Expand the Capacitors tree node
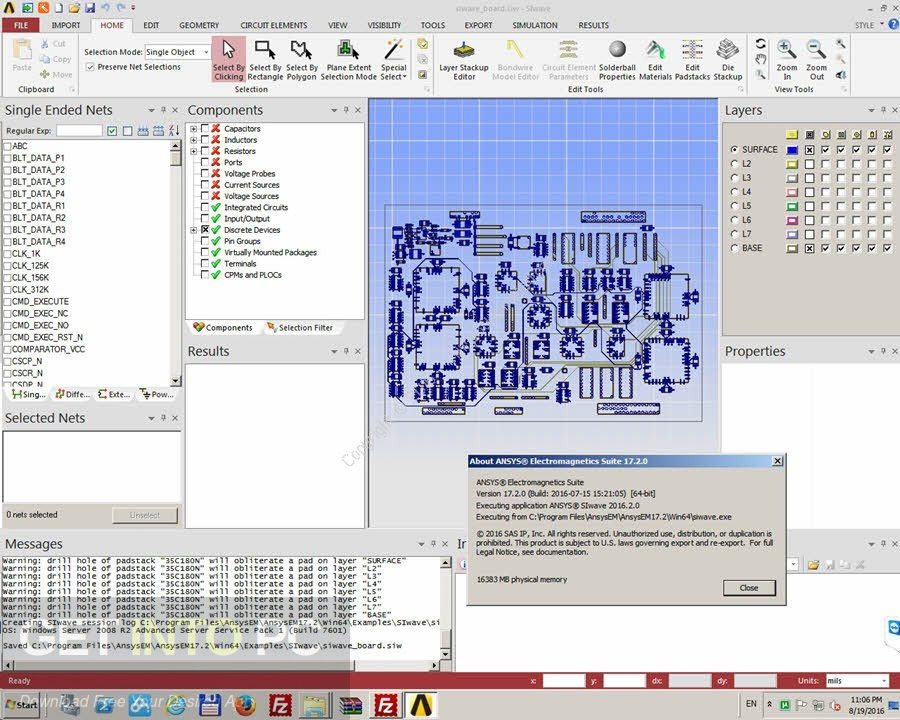The width and height of the screenshot is (900, 720). [x=194, y=129]
